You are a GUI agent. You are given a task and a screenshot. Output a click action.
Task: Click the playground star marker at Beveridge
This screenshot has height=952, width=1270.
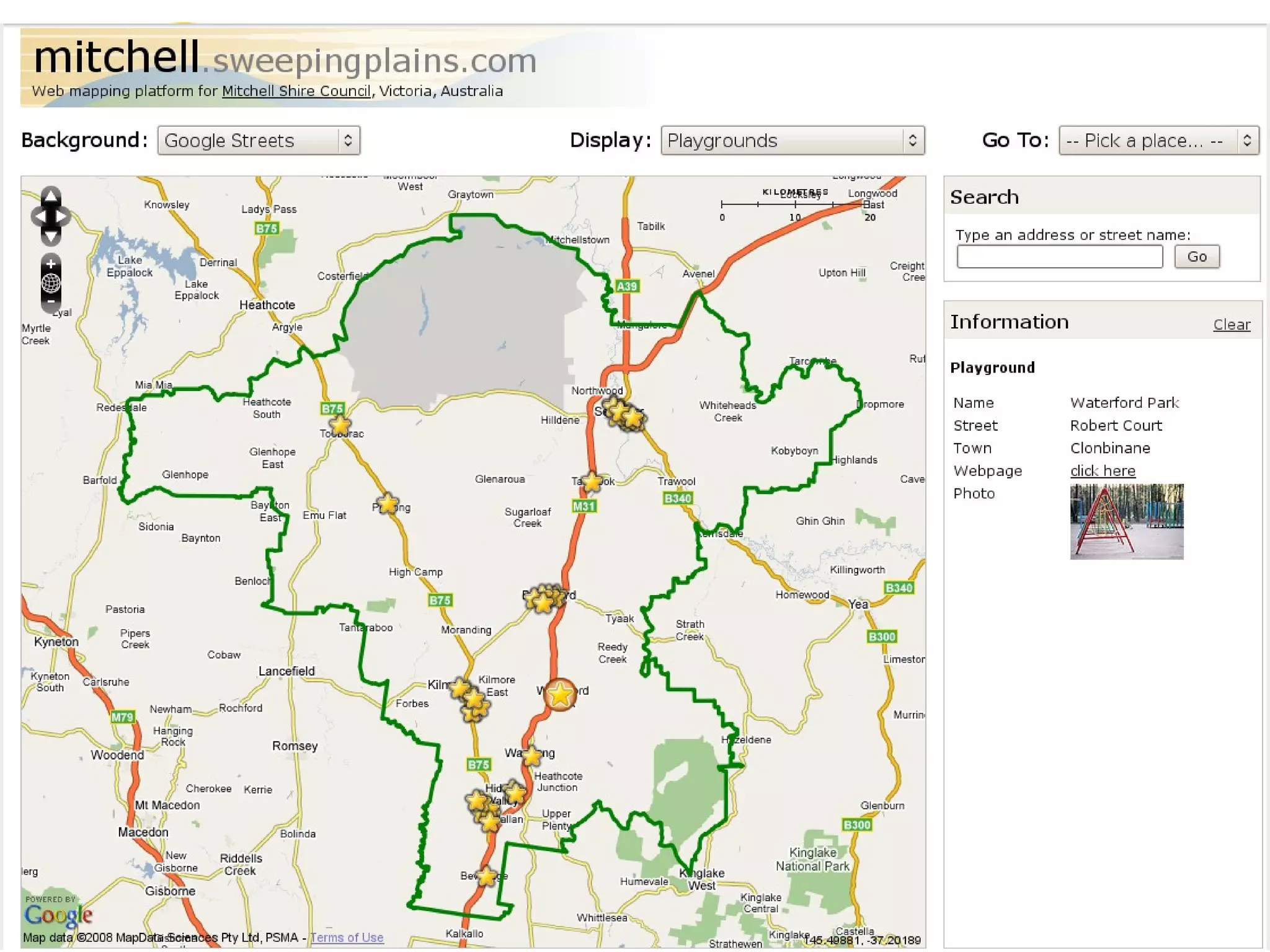click(x=487, y=876)
